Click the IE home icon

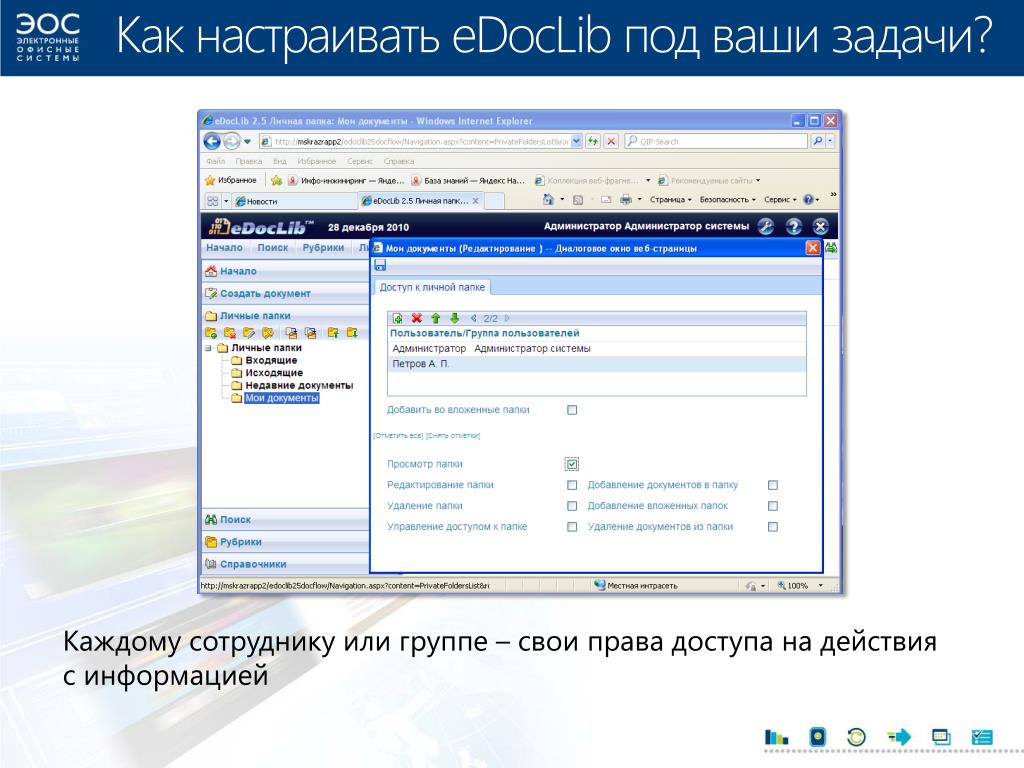coord(549,200)
